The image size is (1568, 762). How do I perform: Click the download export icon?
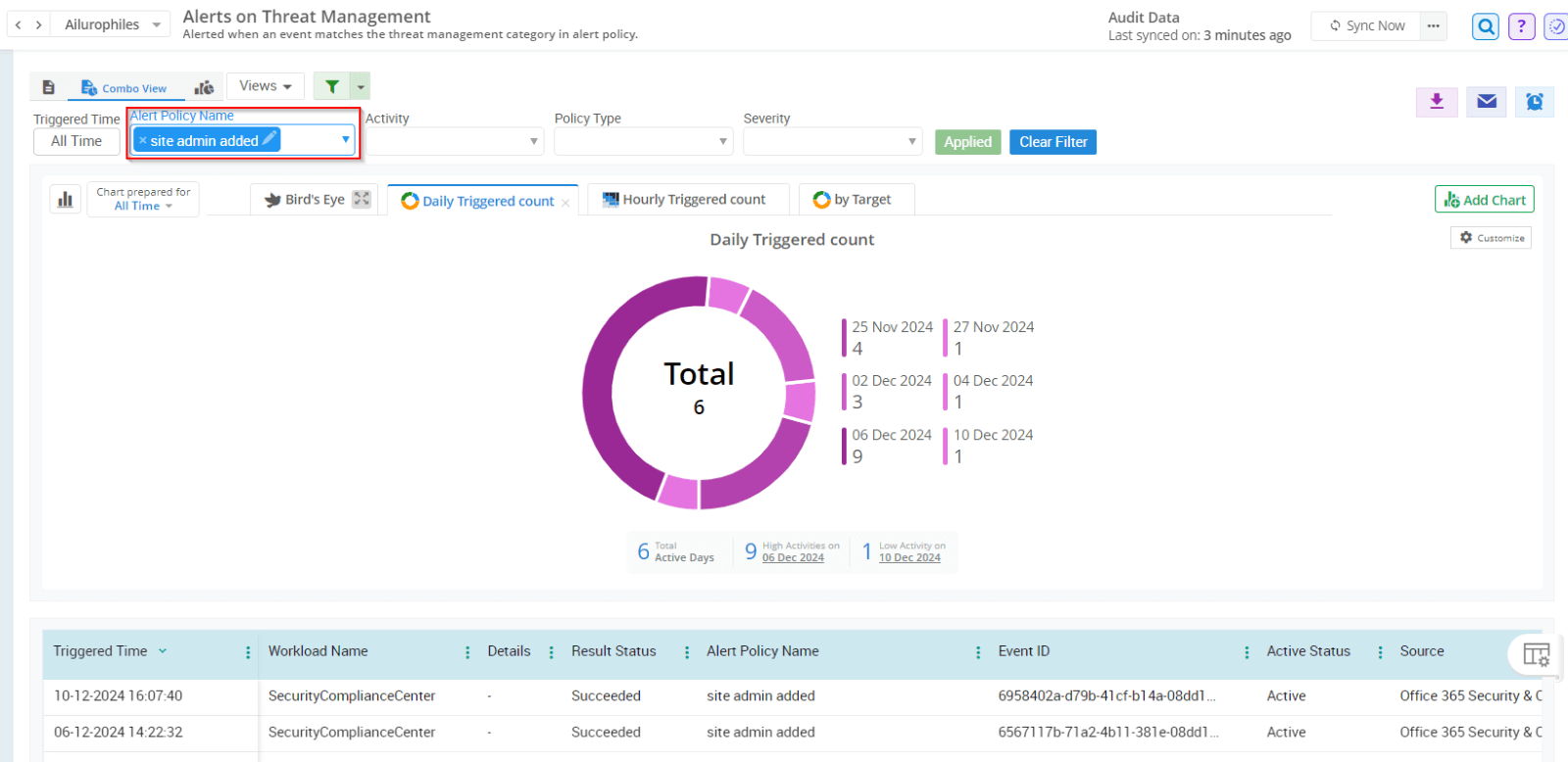point(1437,102)
